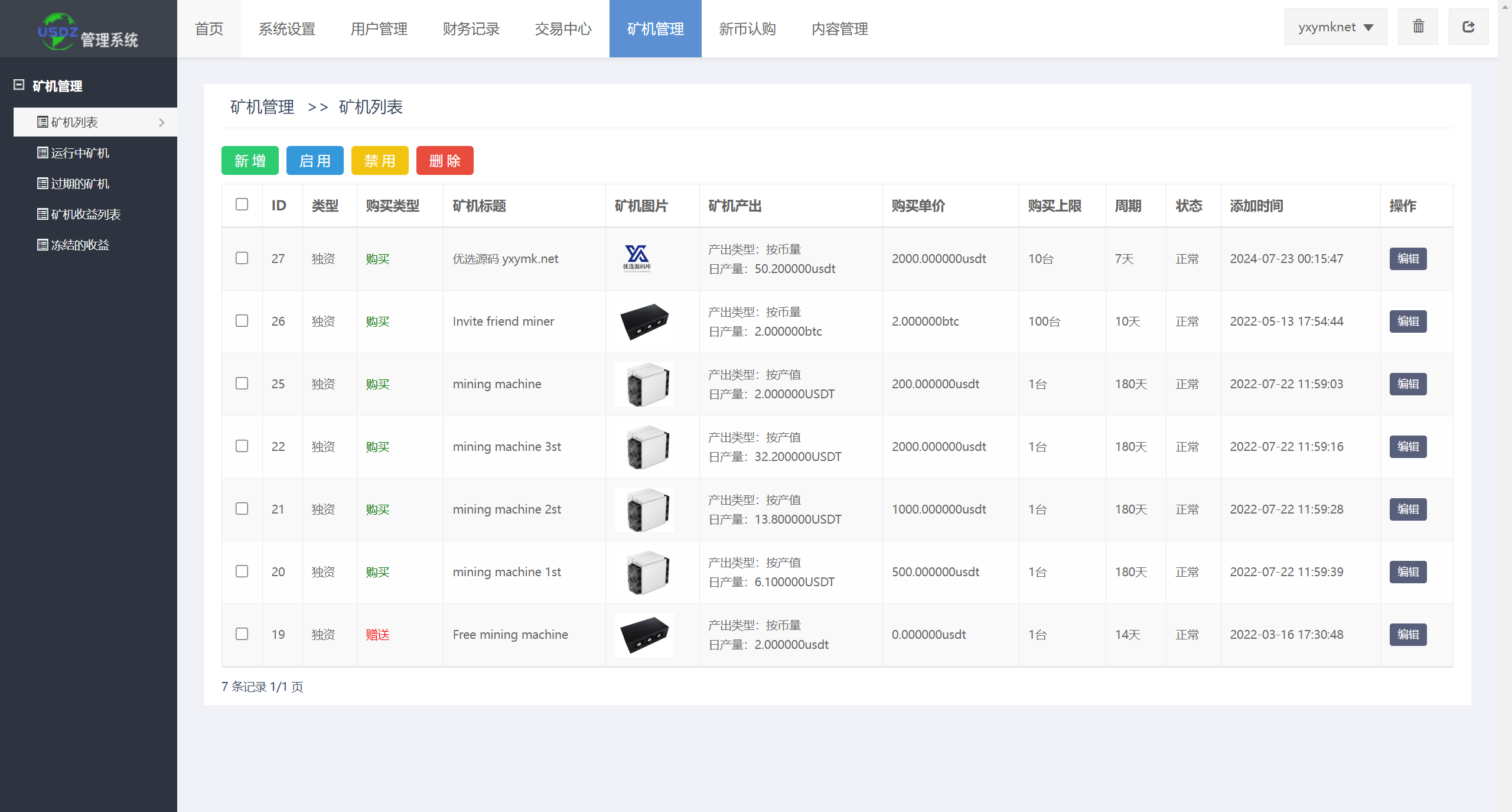Viewport: 1512px width, 812px height.
Task: Open 新币认购 menu
Action: click(748, 28)
